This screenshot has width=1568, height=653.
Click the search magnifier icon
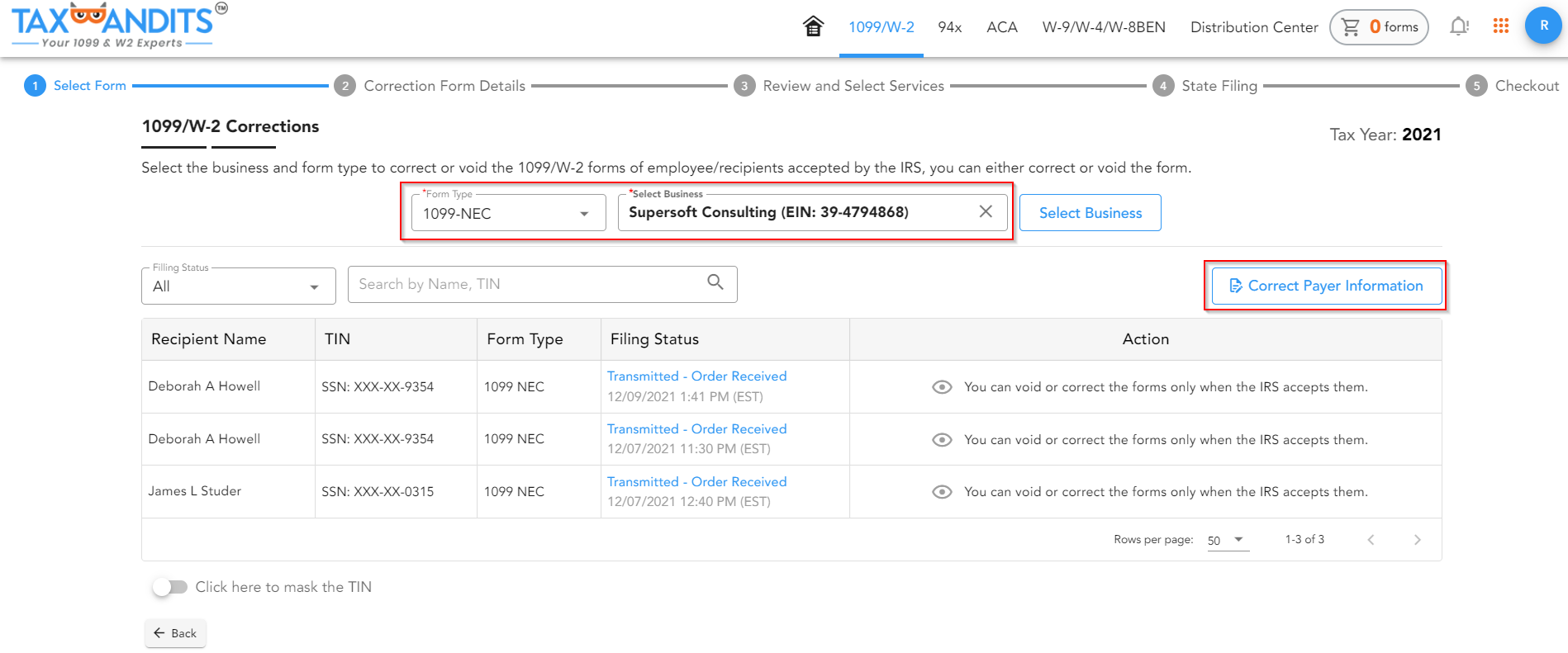715,282
